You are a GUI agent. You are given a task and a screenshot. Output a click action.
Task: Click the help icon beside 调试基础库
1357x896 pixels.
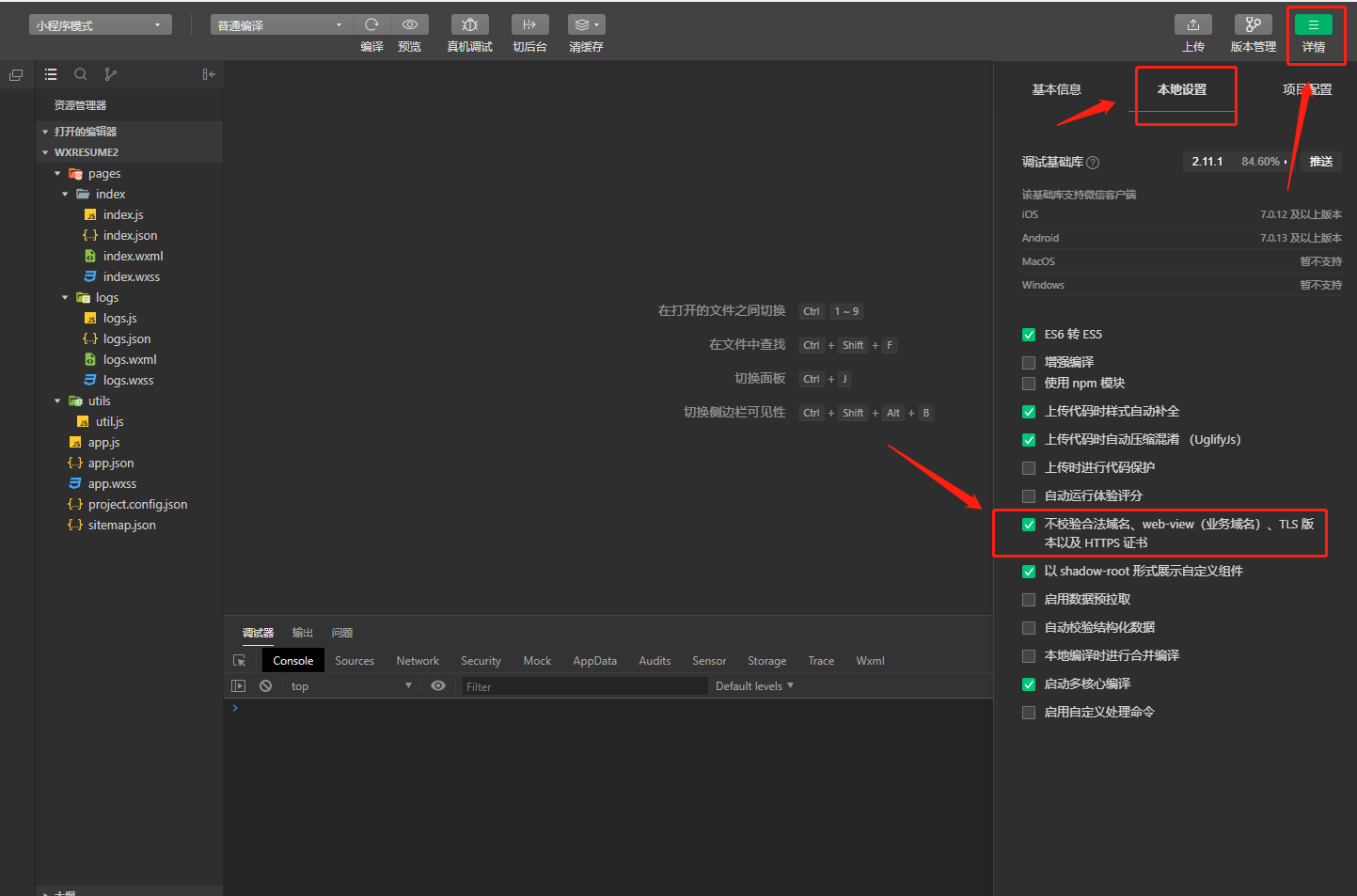[x=1093, y=163]
